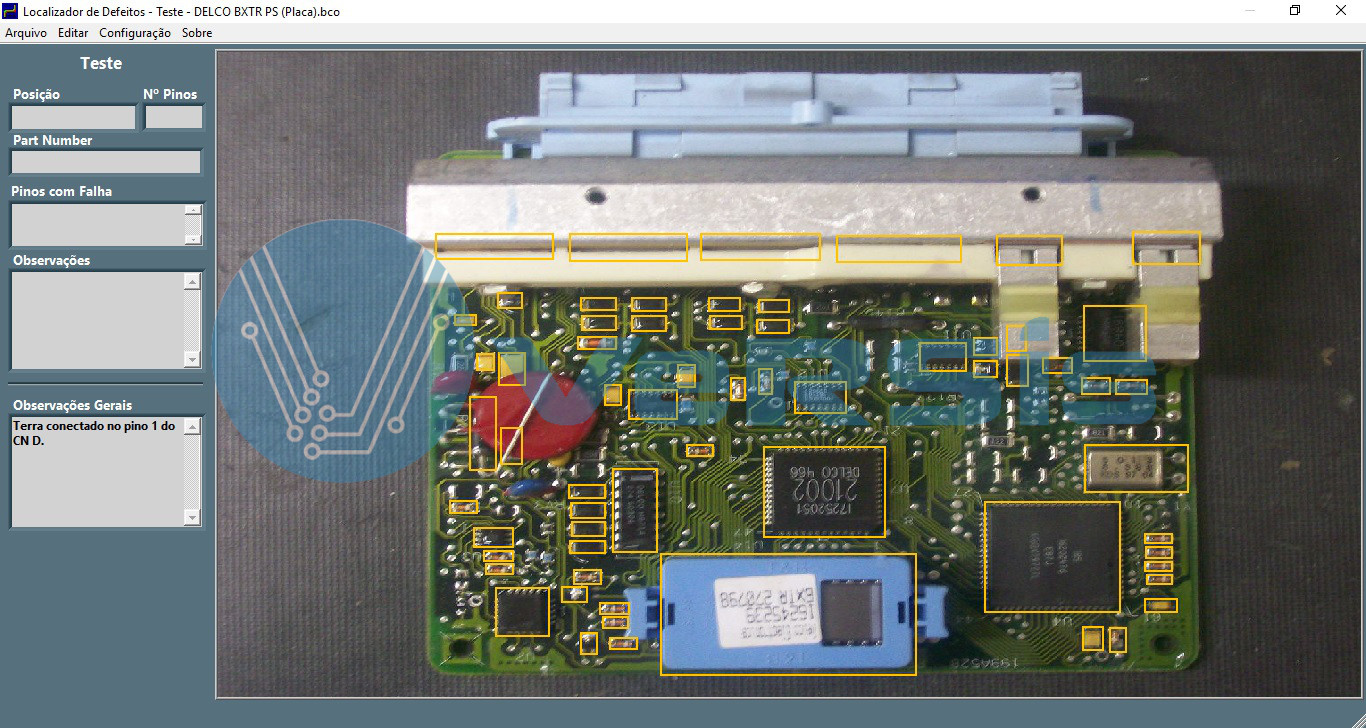This screenshot has height=728, width=1366.
Task: Click the Nº Pinos input field
Action: point(174,117)
